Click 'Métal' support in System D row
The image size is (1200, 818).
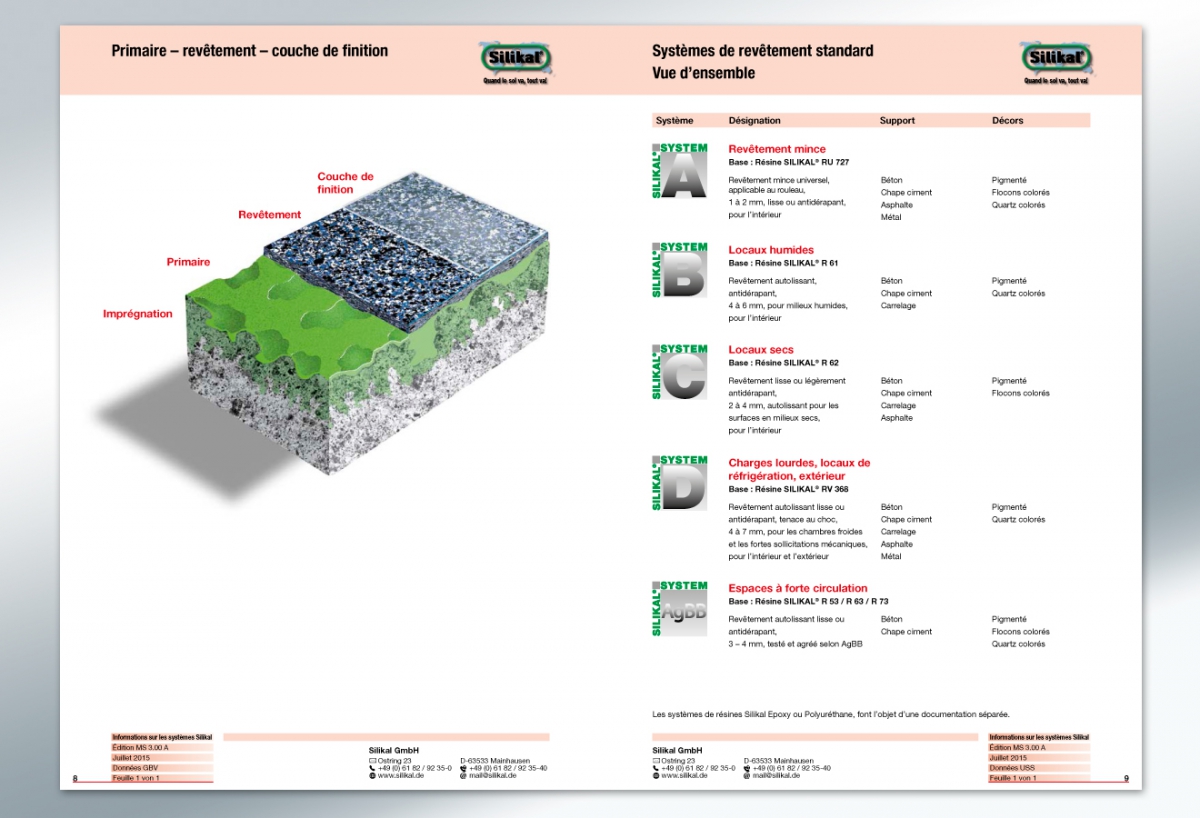point(891,557)
